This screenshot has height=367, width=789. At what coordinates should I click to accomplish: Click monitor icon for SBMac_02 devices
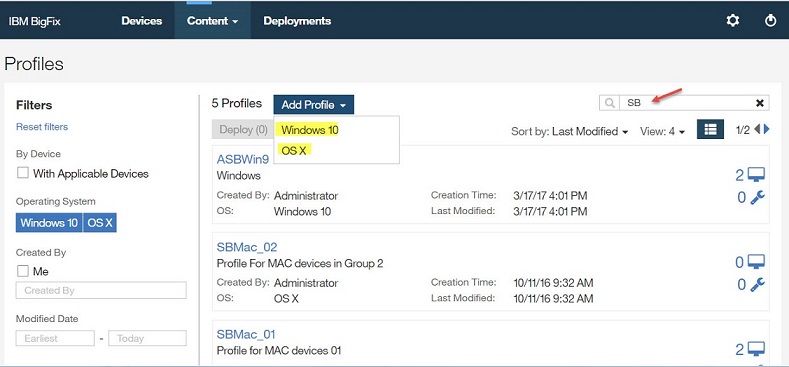756,262
